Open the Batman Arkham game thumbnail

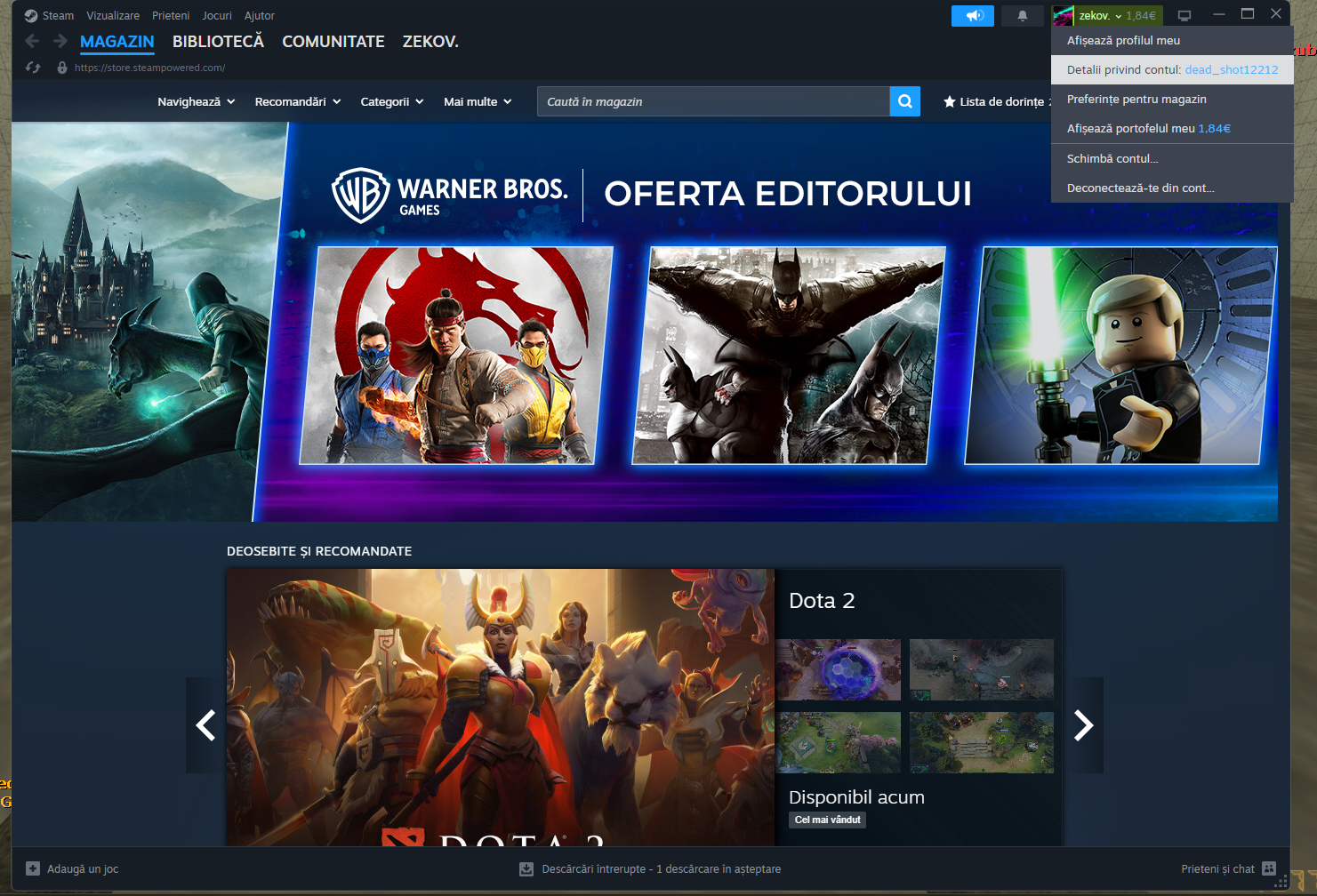click(x=788, y=356)
